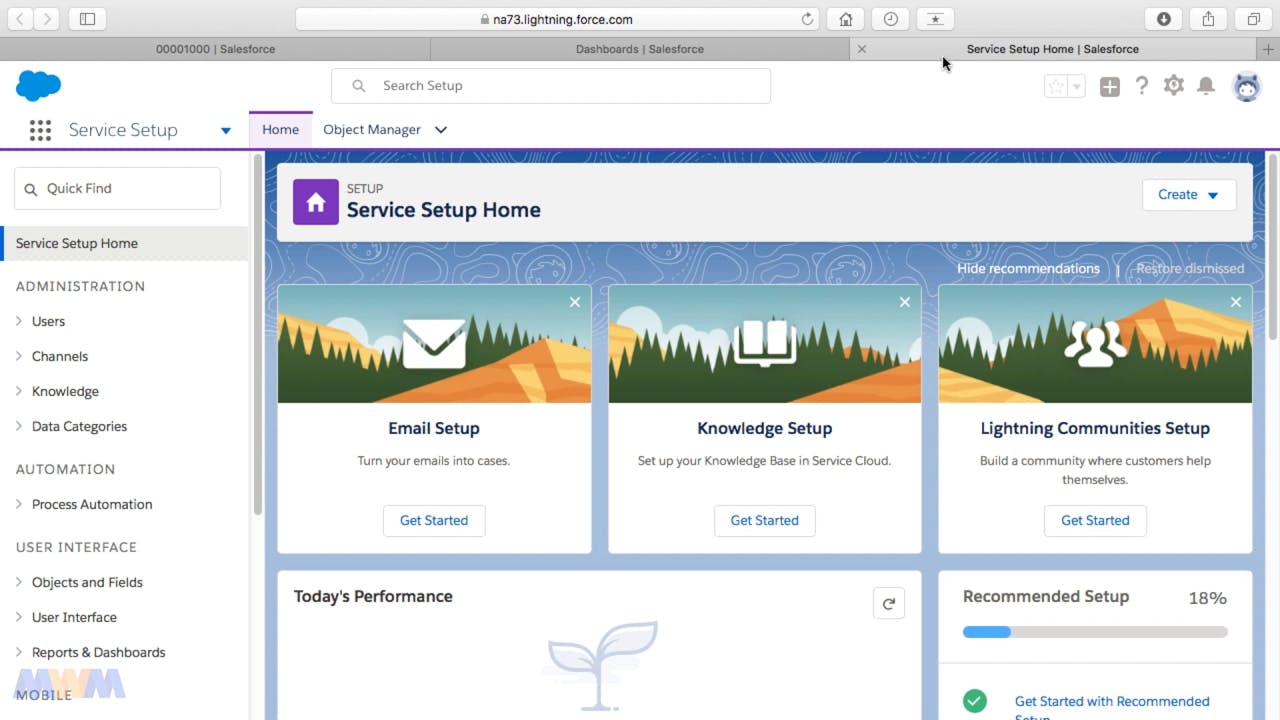Click the browser forward button

click(48, 19)
